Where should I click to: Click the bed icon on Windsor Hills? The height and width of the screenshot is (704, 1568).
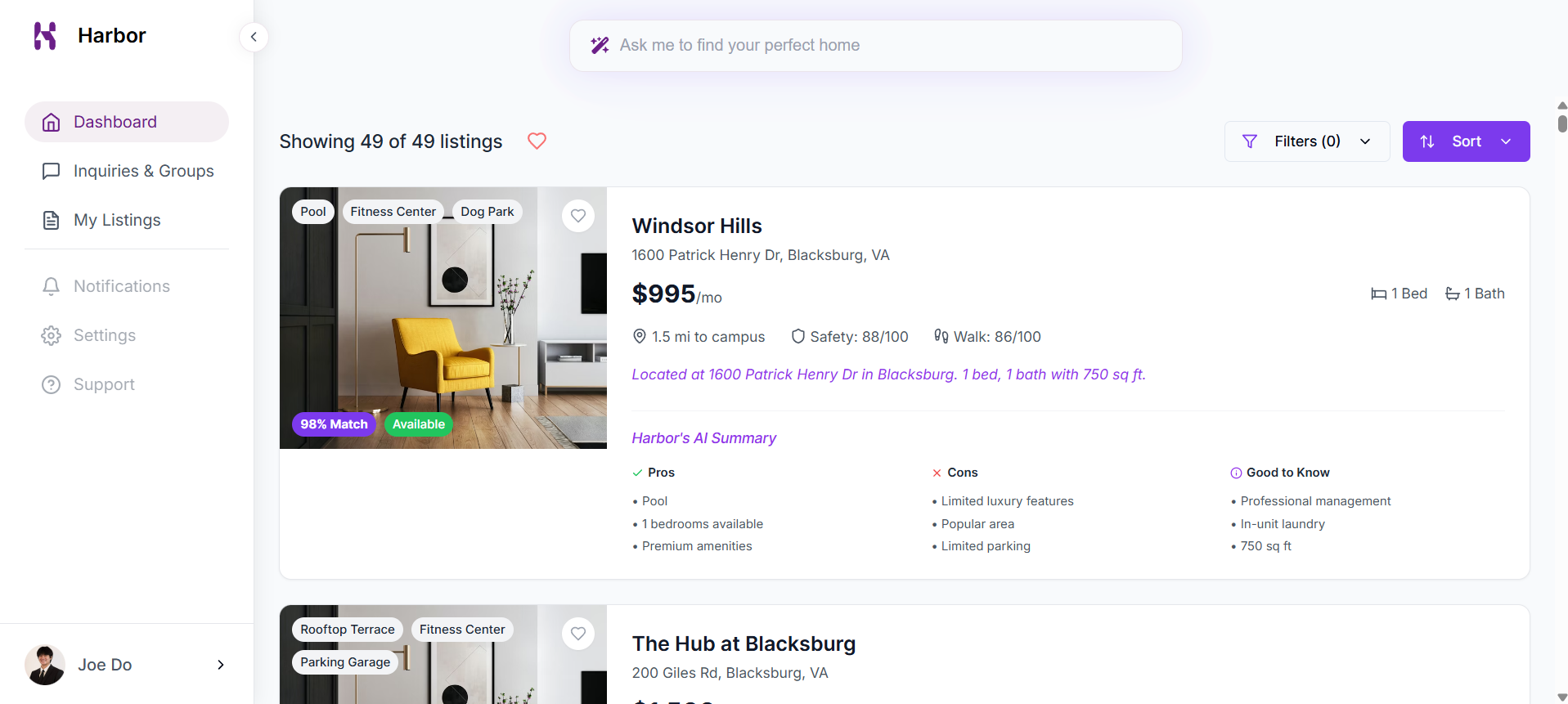[1378, 294]
